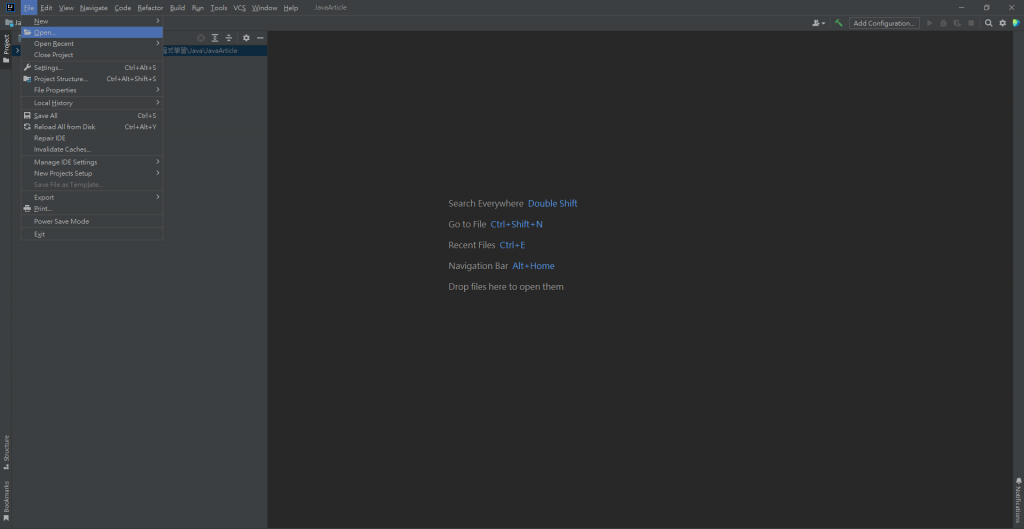Choose Repair IDE
Viewport: 1024px width, 529px height.
92,138
